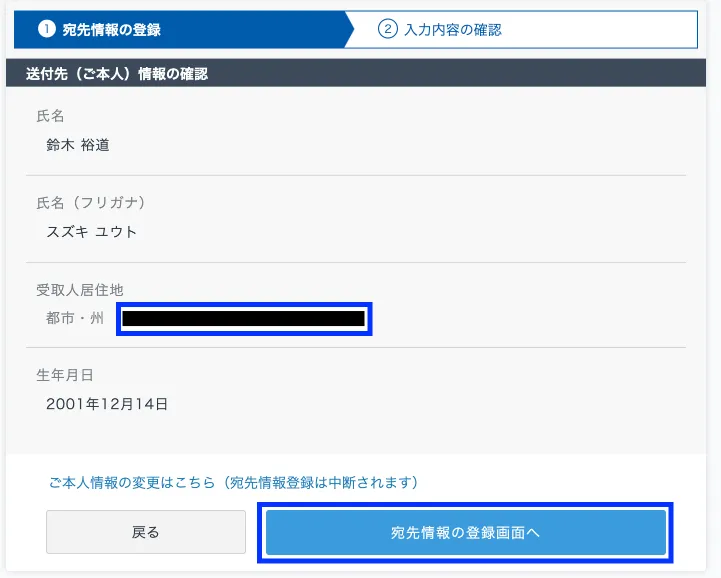
Task: Open the ご本人情報の変更はこちら link
Action: pos(132,482)
